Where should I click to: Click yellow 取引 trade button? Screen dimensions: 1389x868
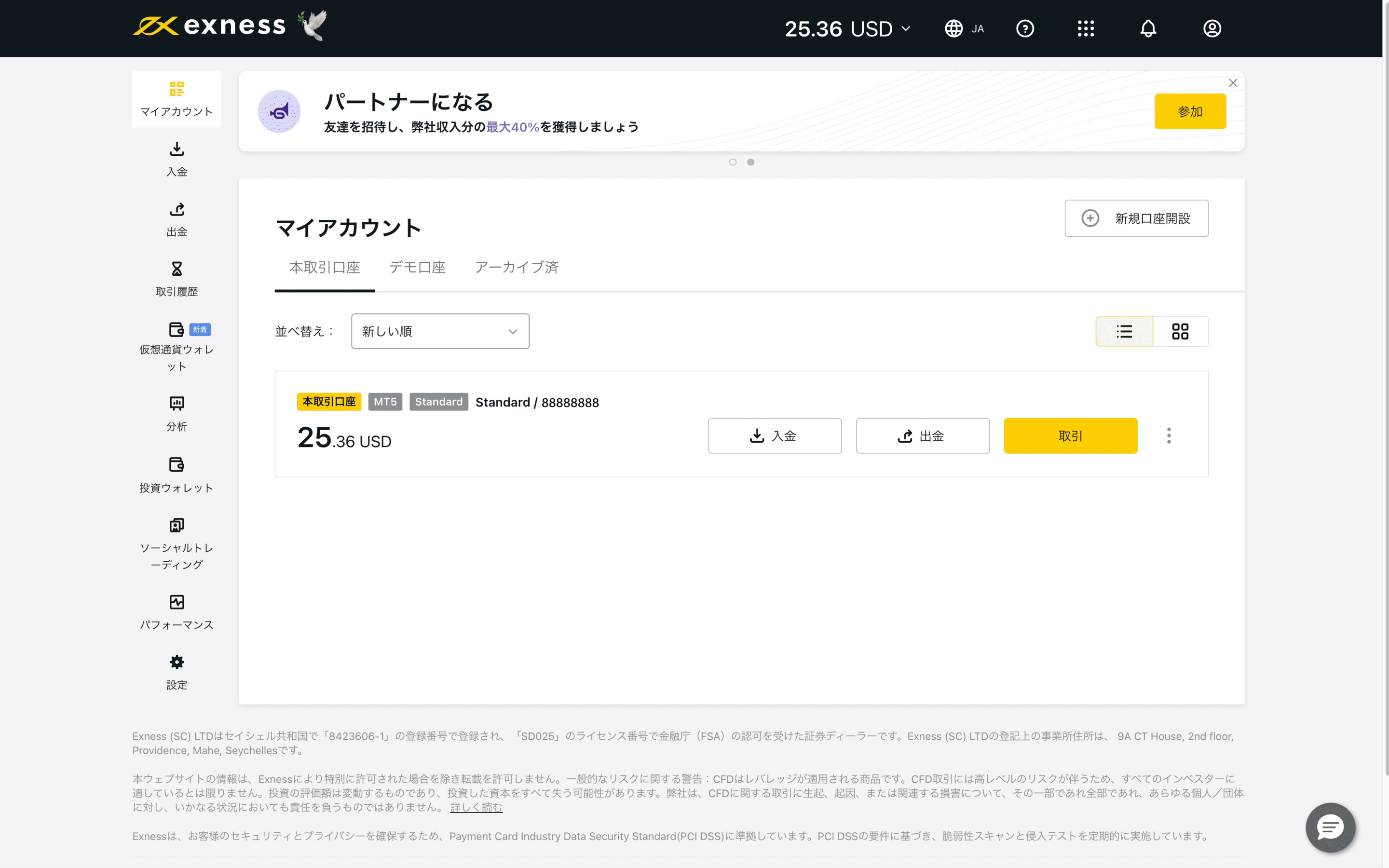click(x=1071, y=436)
